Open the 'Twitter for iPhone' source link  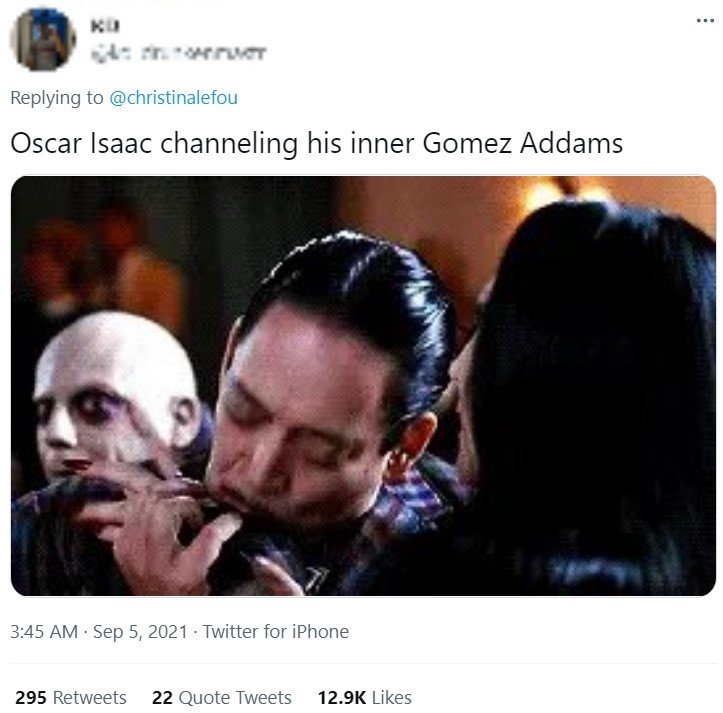click(x=276, y=632)
